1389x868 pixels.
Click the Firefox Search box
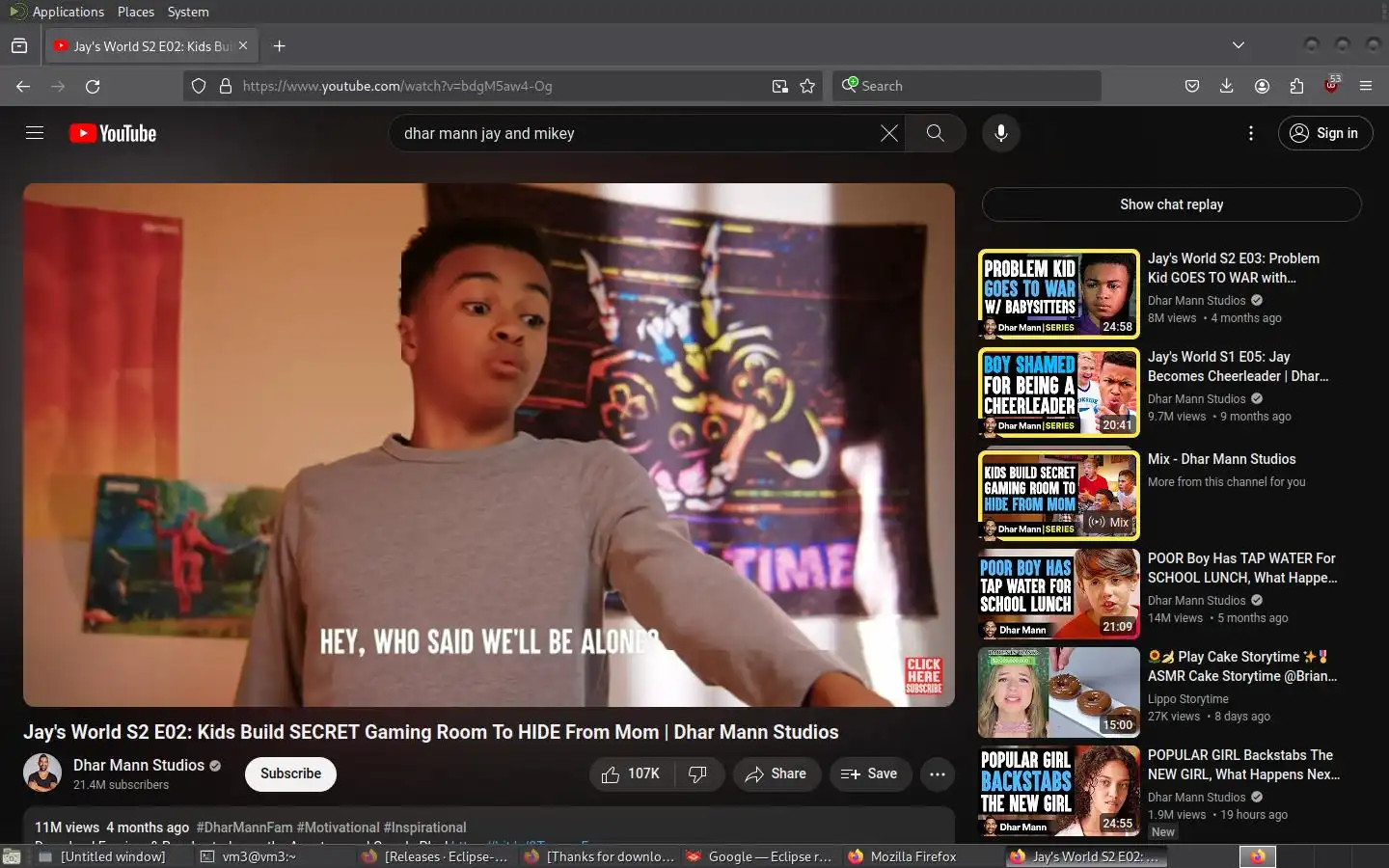967,86
